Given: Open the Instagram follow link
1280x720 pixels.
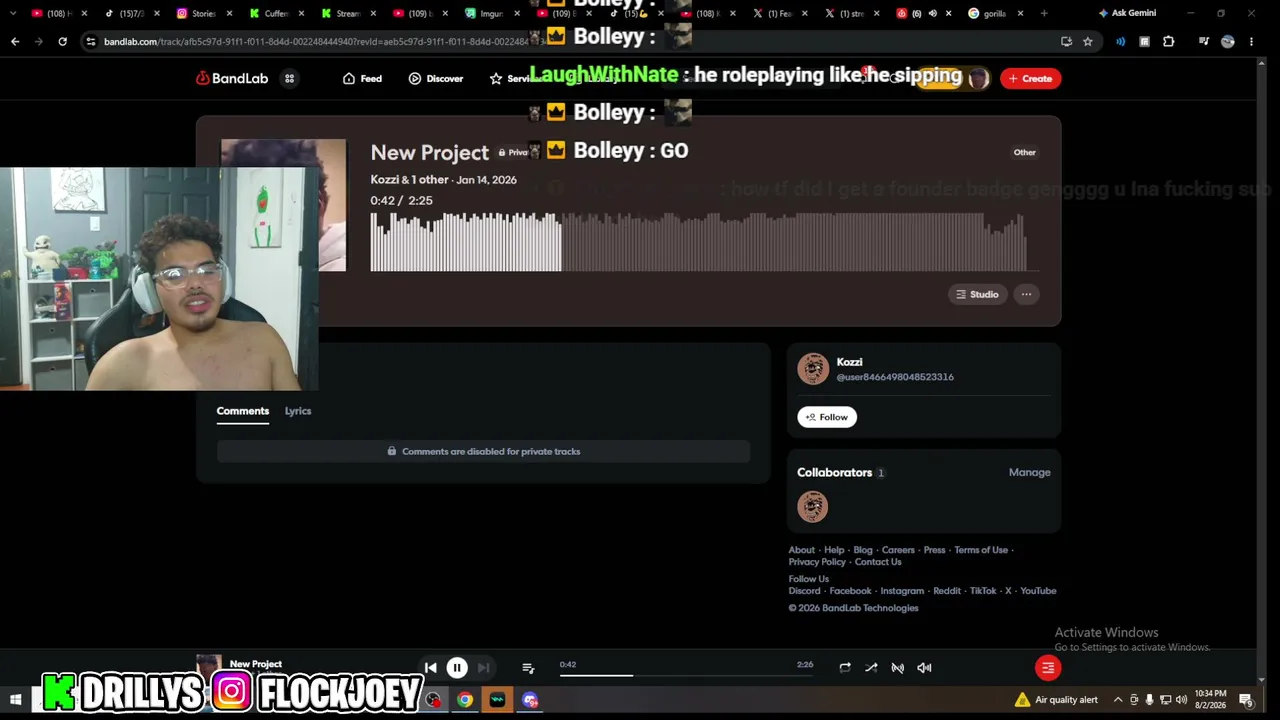Looking at the screenshot, I should click(902, 591).
